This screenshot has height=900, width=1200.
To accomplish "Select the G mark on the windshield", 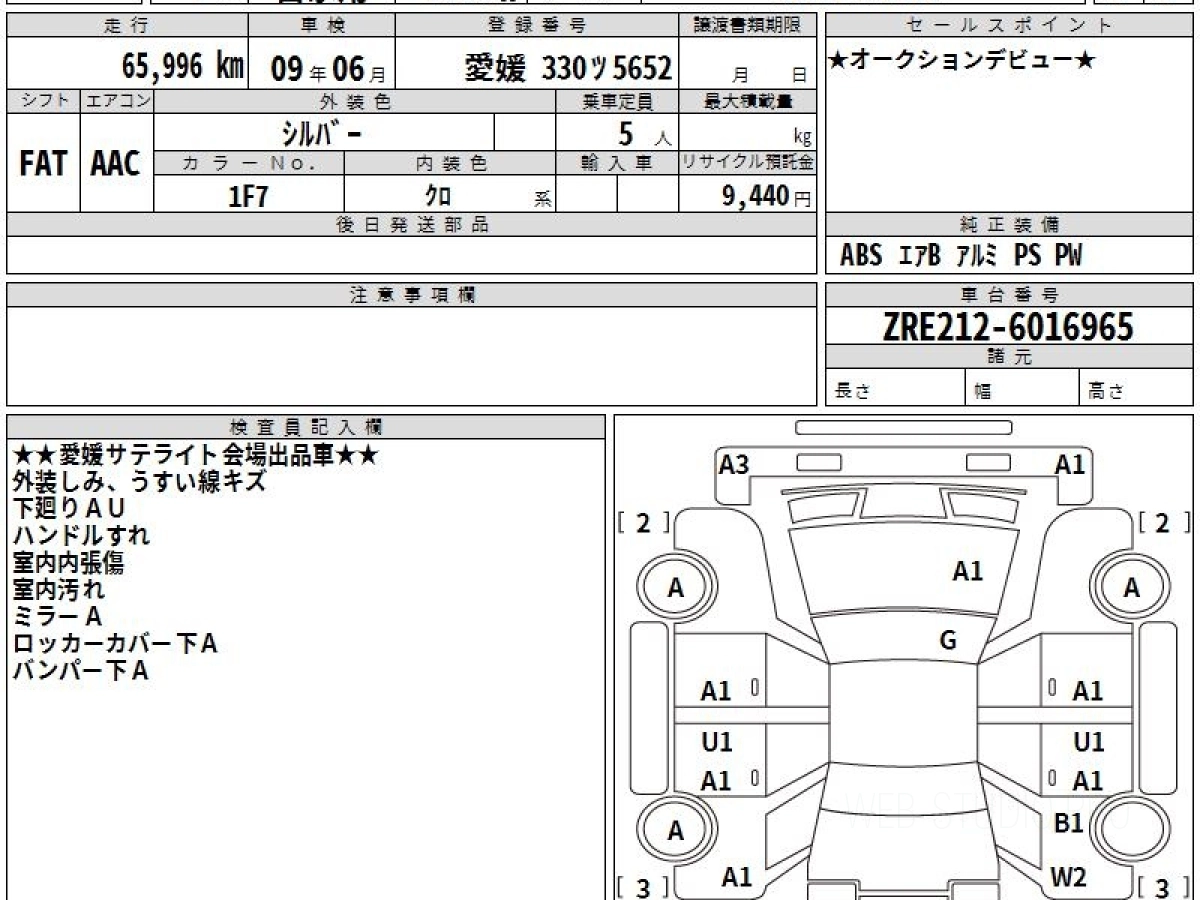I will (x=948, y=641).
